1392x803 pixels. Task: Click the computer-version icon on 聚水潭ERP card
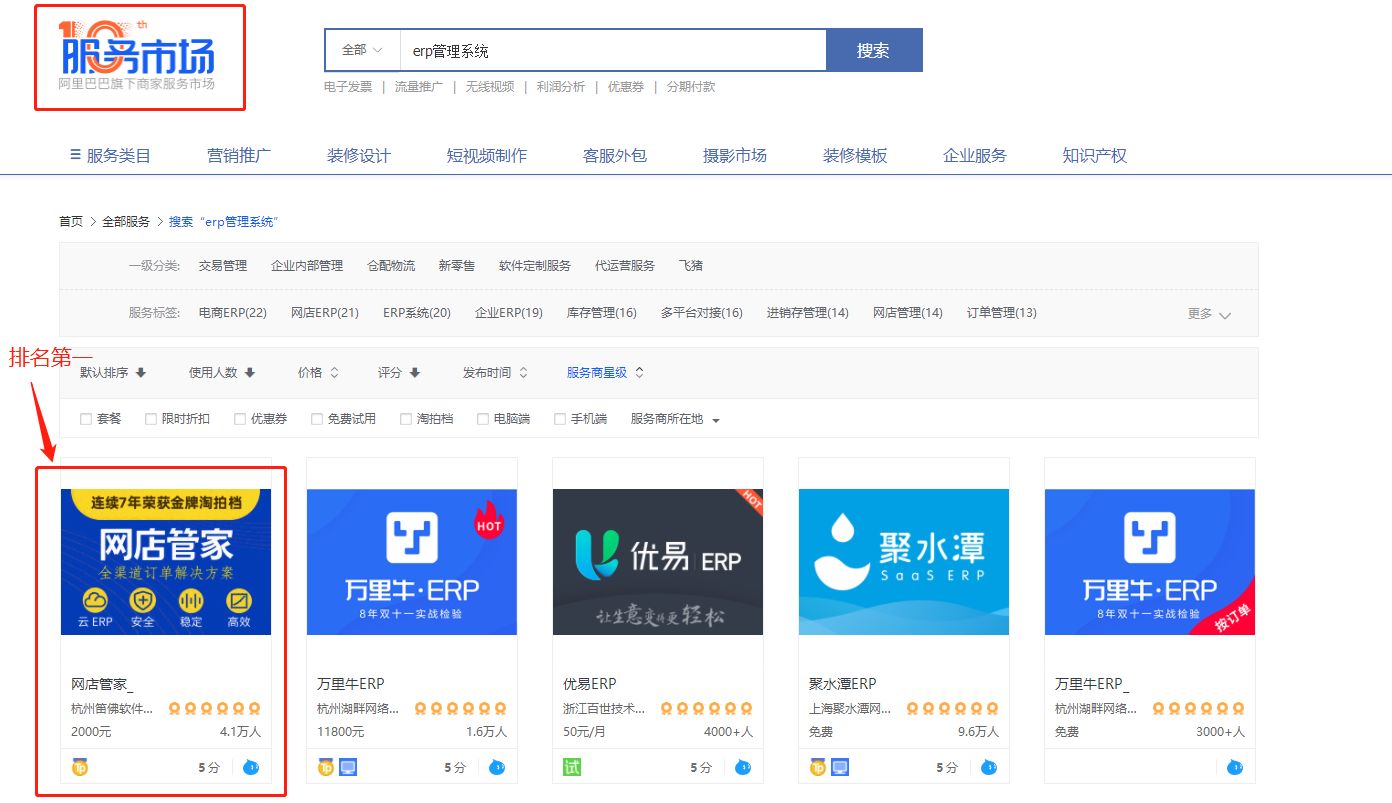840,767
